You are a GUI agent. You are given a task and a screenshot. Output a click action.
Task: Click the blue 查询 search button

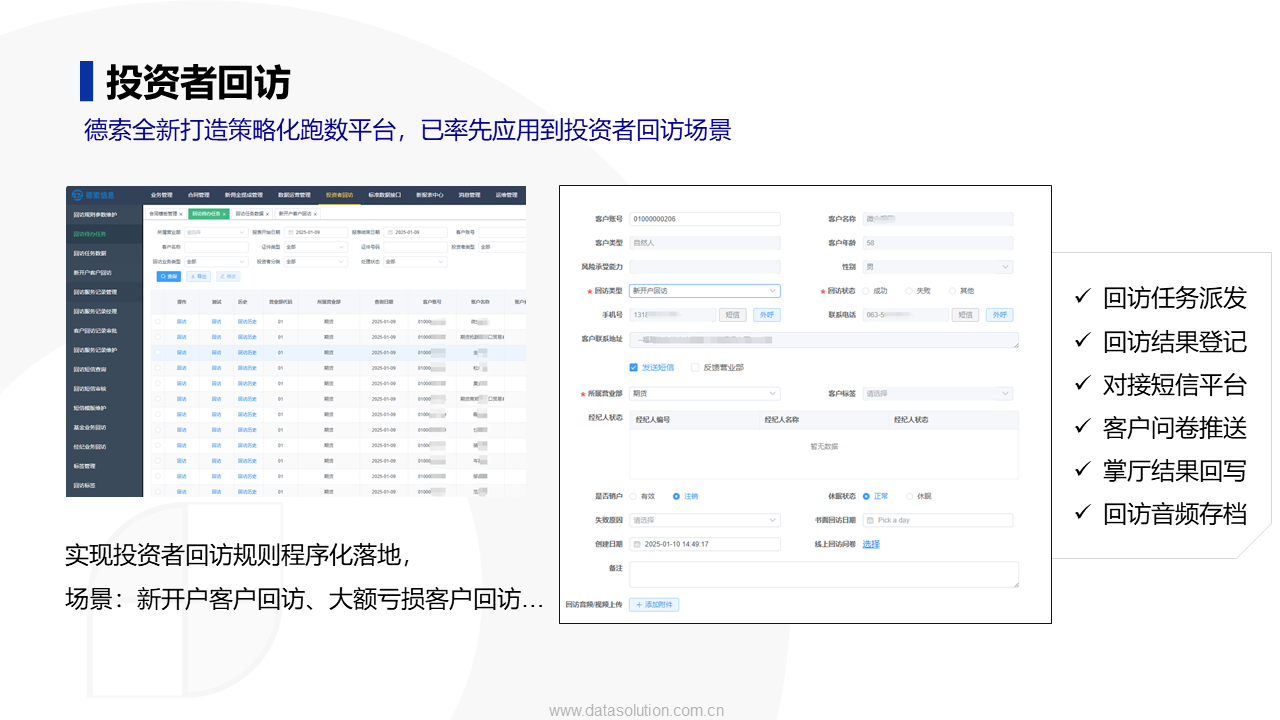pos(169,276)
